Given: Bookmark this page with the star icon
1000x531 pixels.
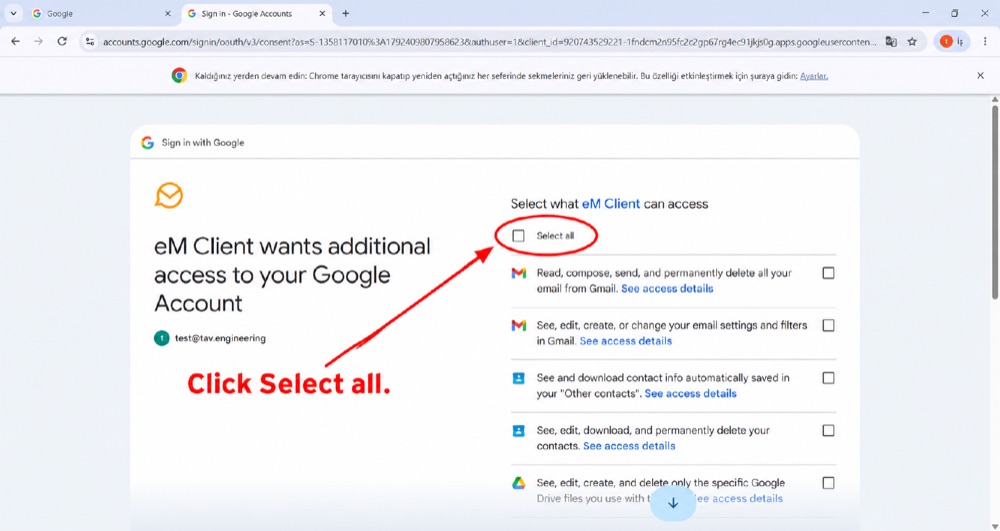Looking at the screenshot, I should click(x=912, y=41).
